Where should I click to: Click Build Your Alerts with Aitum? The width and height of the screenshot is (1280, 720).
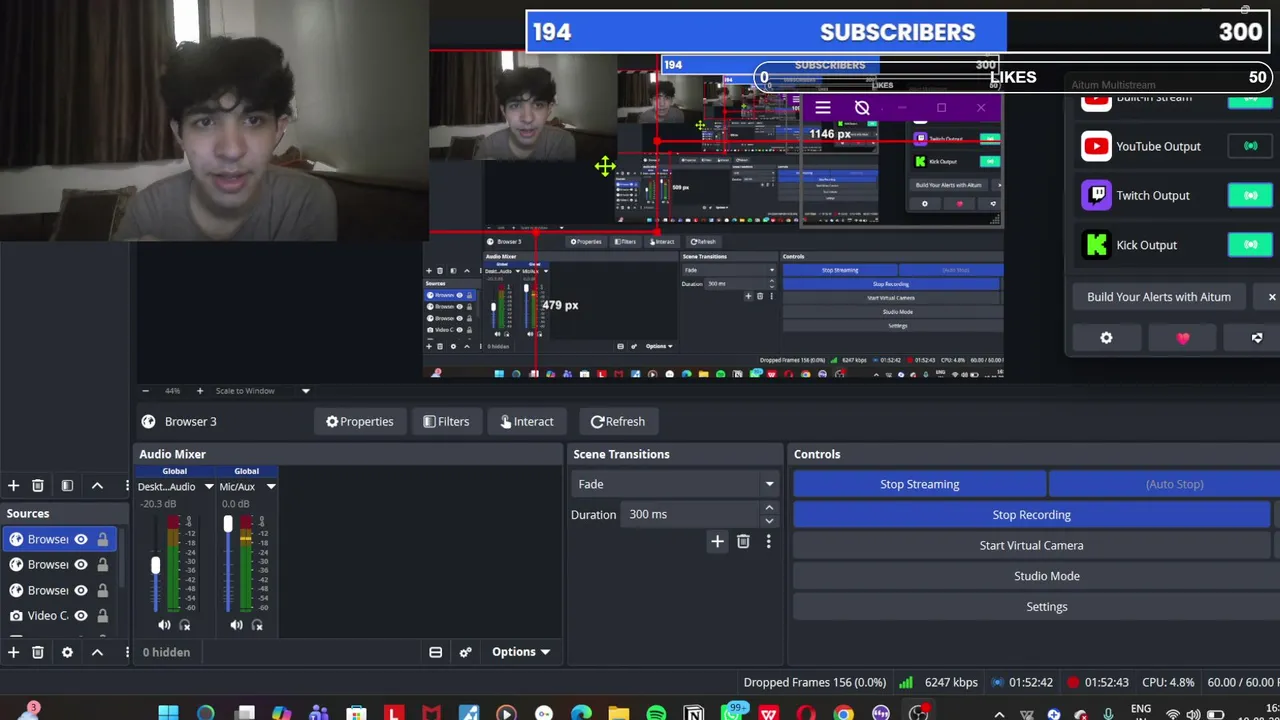[x=1159, y=297]
